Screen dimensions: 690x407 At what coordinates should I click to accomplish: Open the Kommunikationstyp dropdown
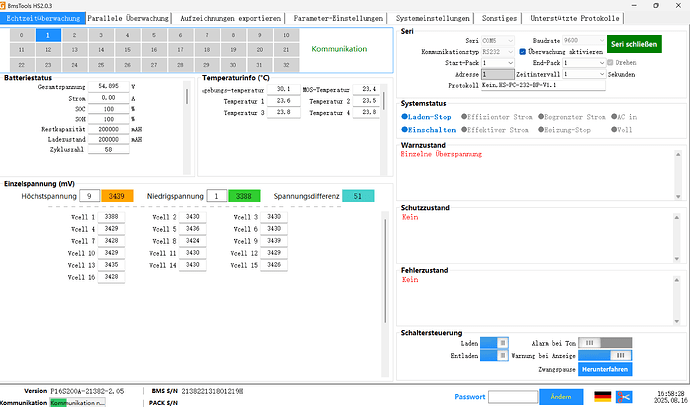[498, 51]
